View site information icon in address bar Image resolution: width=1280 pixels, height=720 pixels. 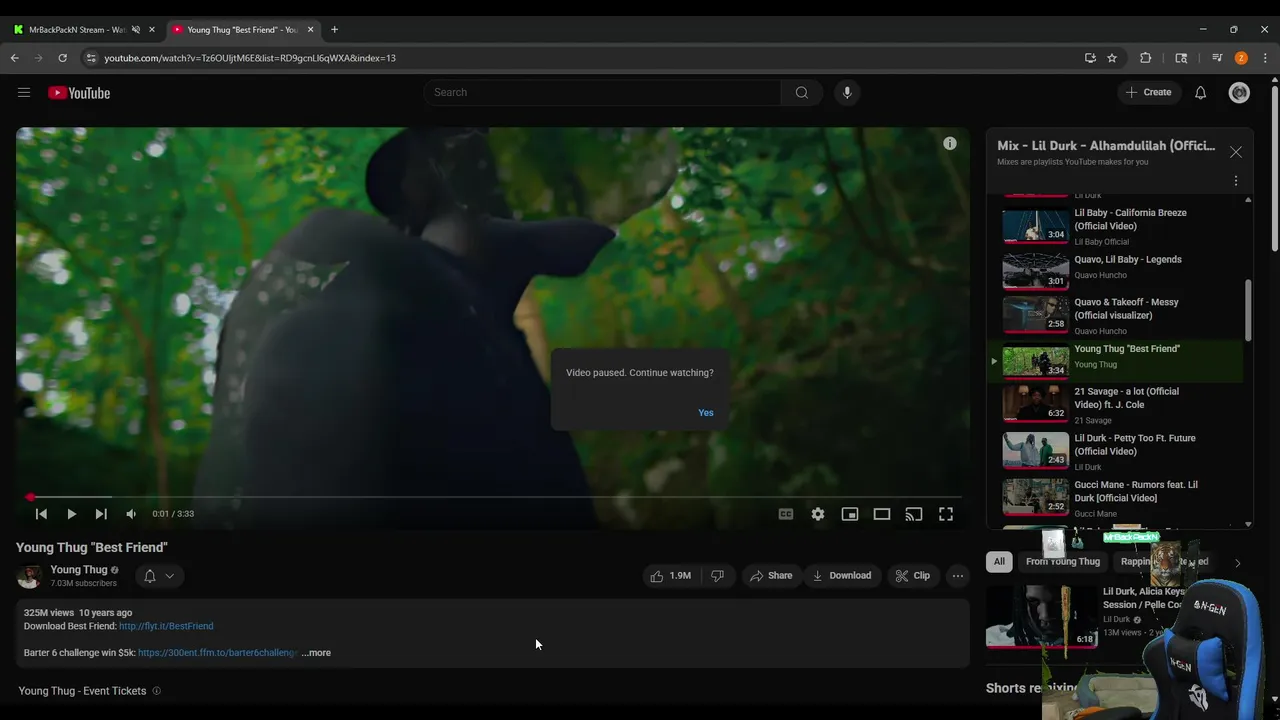[92, 58]
